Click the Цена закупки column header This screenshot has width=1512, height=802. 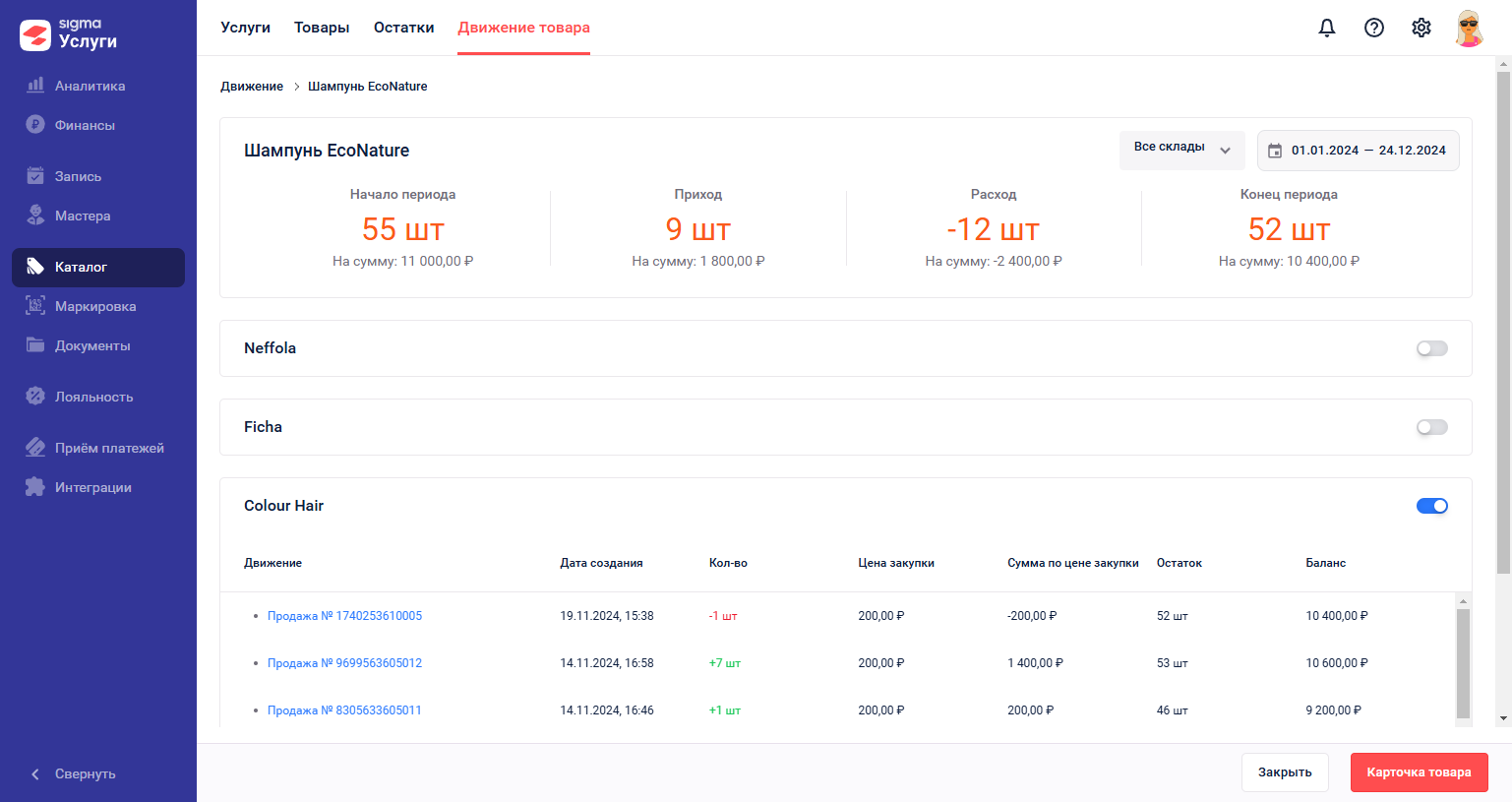896,563
